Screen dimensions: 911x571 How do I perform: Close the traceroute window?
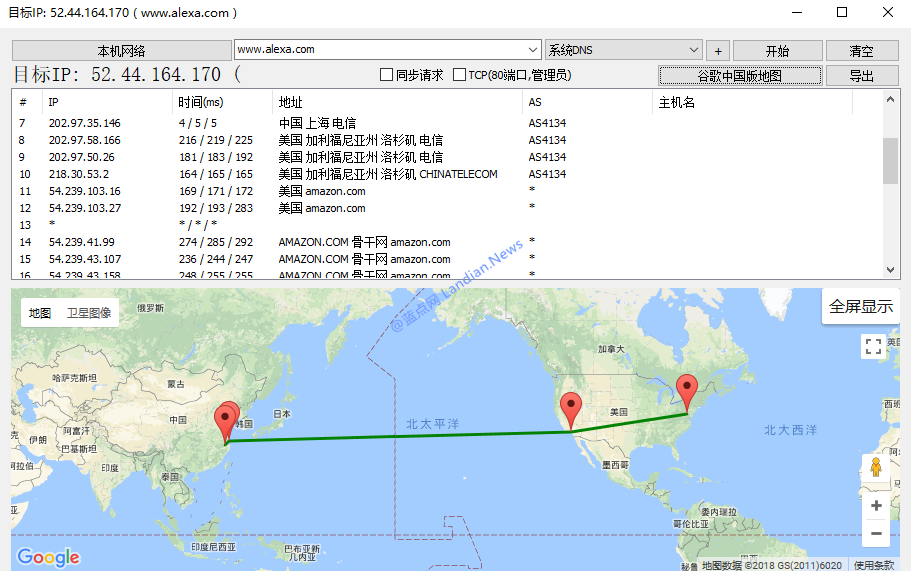pos(887,12)
